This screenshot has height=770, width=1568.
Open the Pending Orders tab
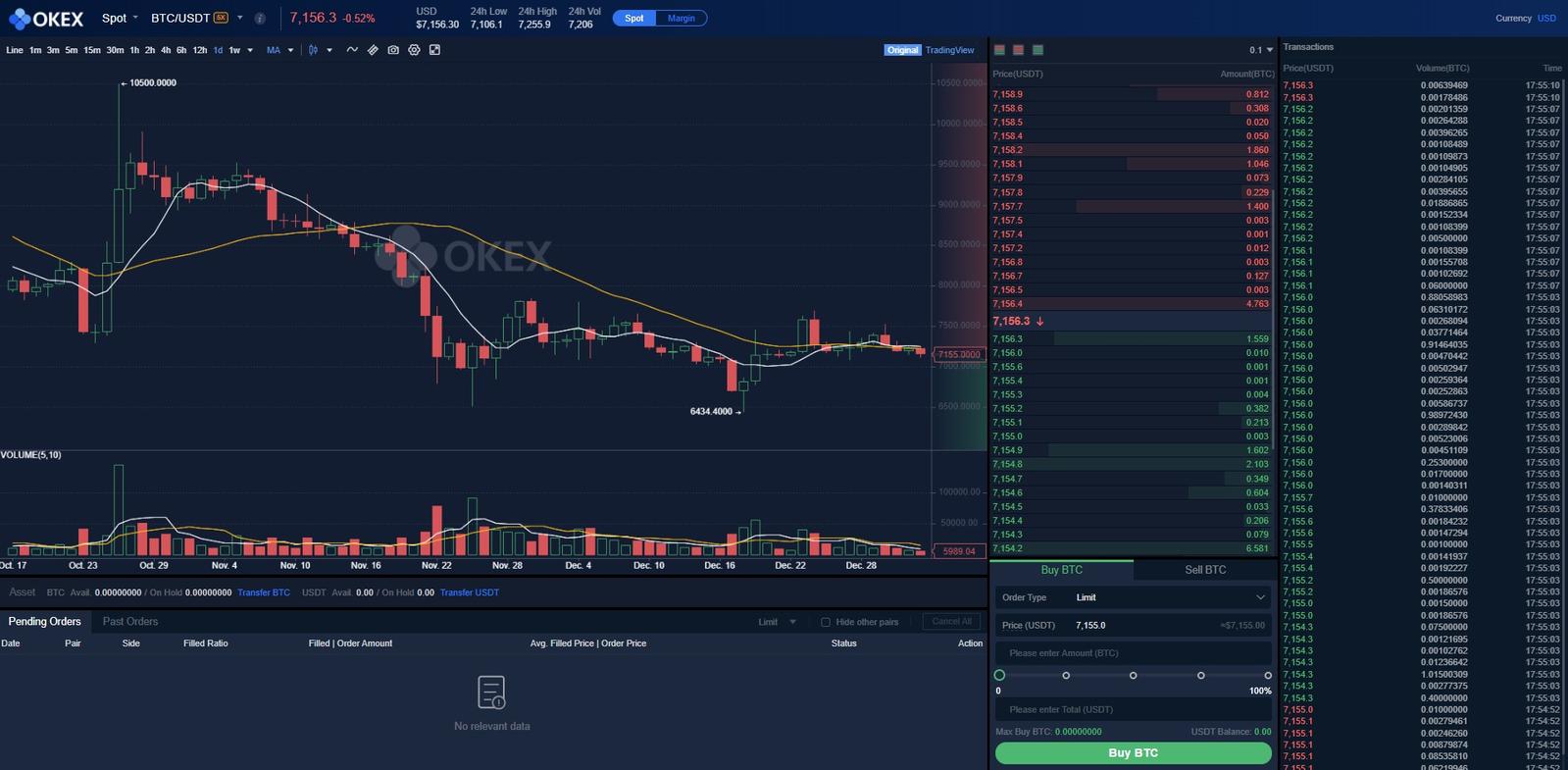(x=45, y=622)
